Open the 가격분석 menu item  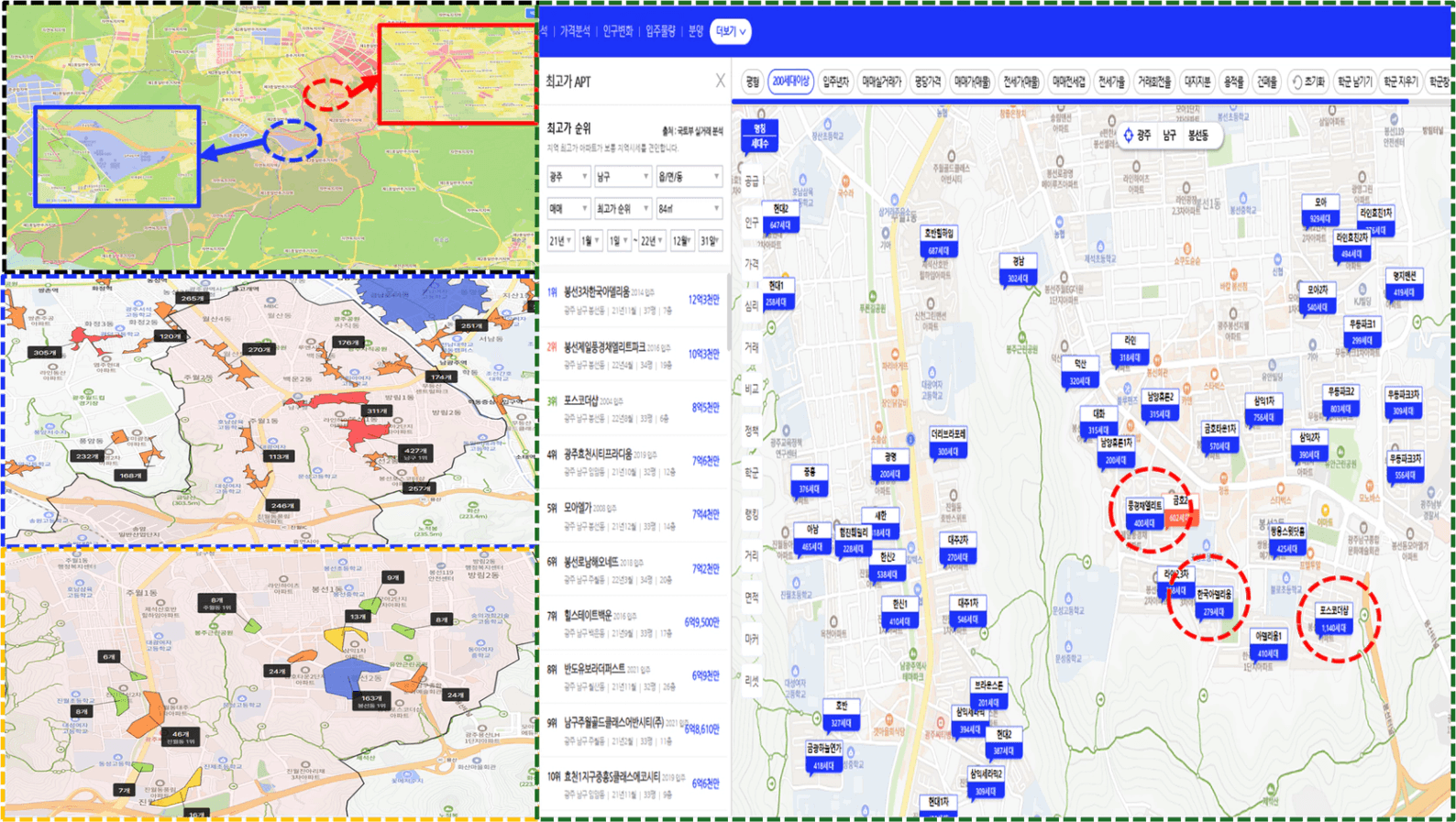pos(575,31)
